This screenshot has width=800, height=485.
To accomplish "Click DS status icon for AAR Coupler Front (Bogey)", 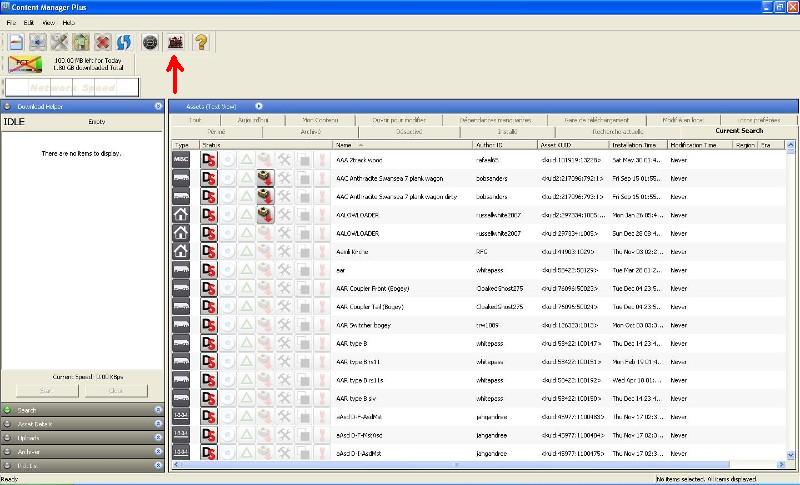I will point(209,288).
